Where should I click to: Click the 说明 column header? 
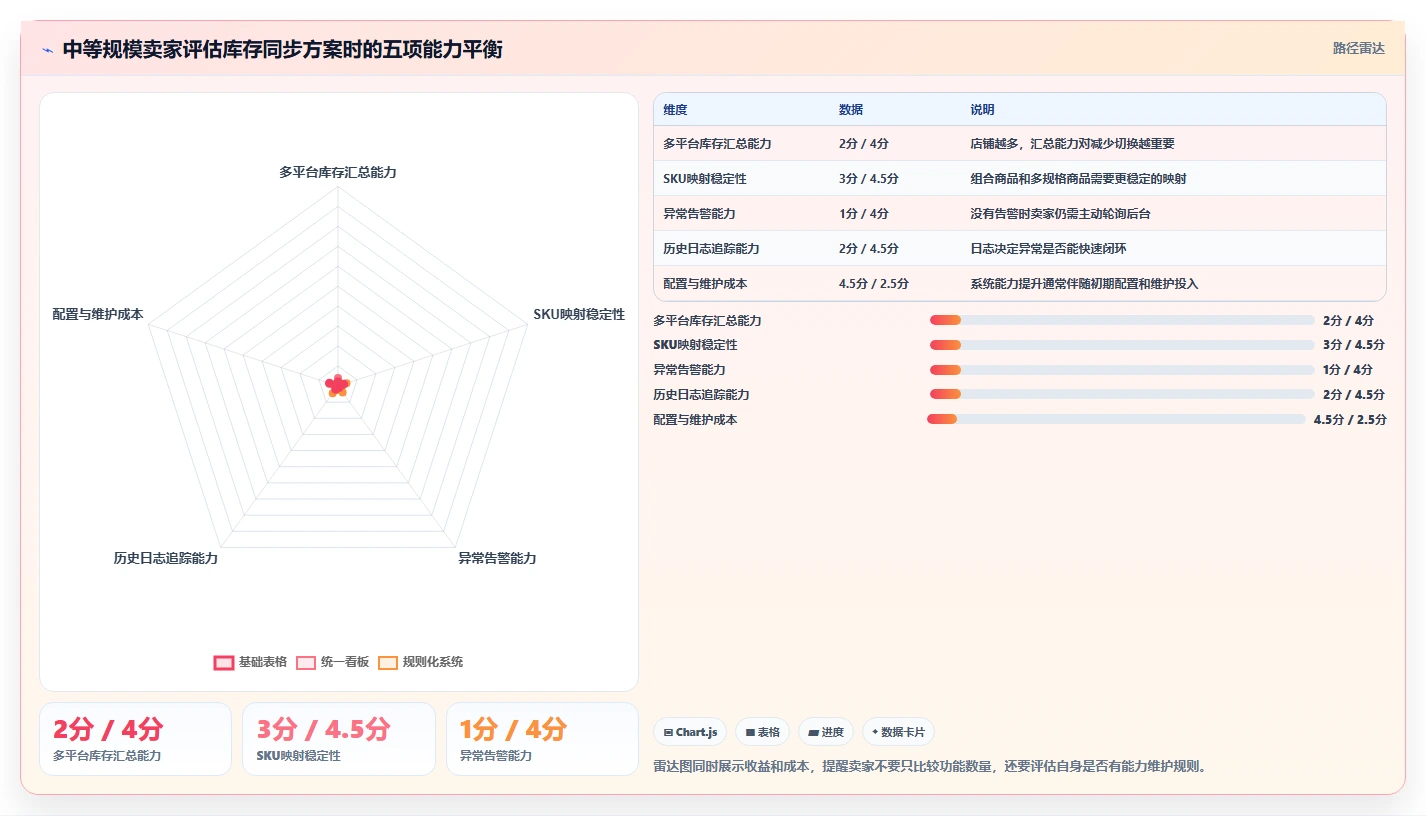click(982, 110)
